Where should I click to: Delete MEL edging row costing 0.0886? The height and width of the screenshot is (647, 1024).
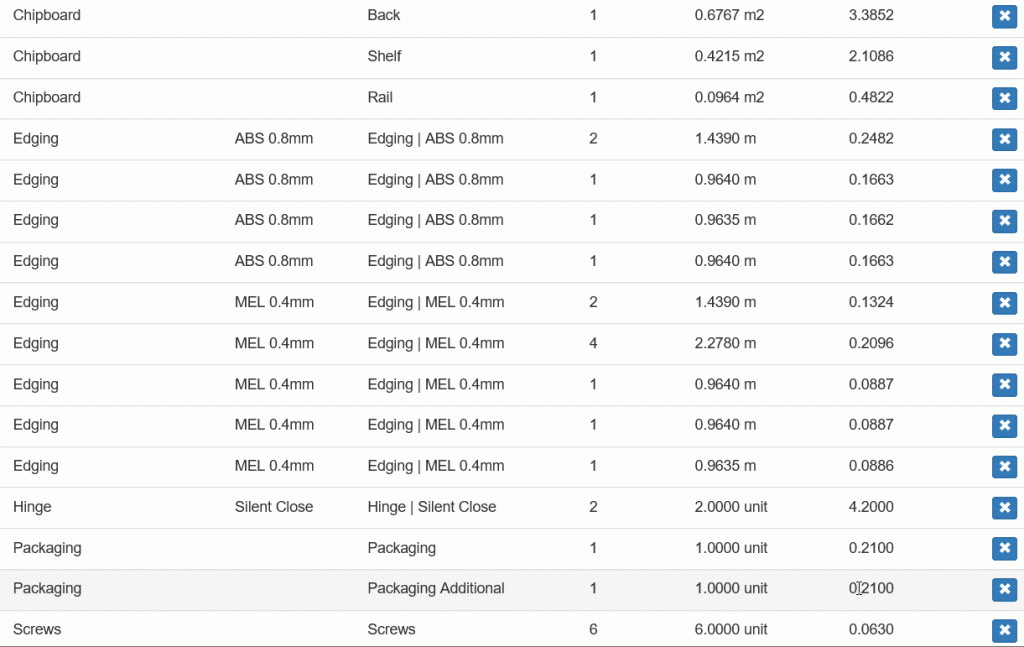point(1004,466)
